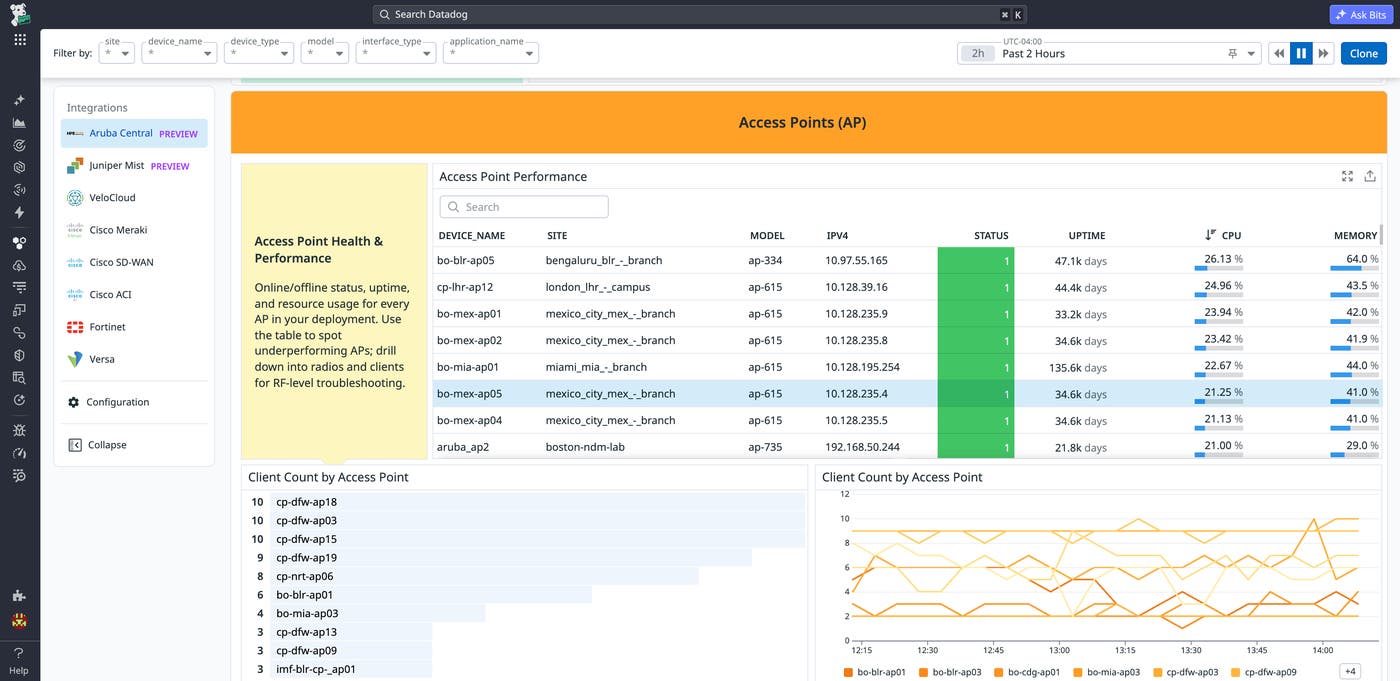Image resolution: width=1400 pixels, height=681 pixels.
Task: Open the lightning bolt icon in sidebar
Action: (19, 212)
